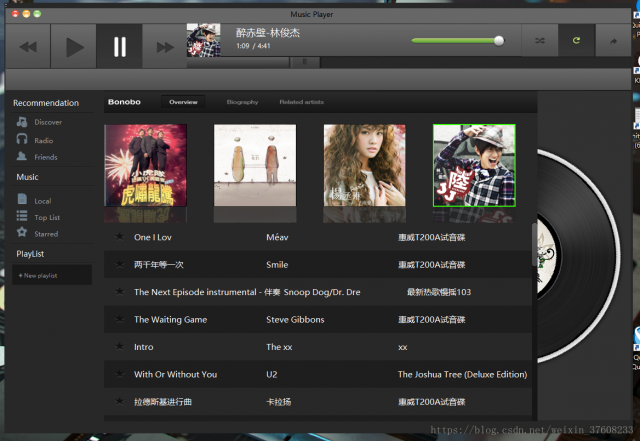The image size is (640, 441).
Task: Click the Bonobo artist heading
Action: (124, 102)
